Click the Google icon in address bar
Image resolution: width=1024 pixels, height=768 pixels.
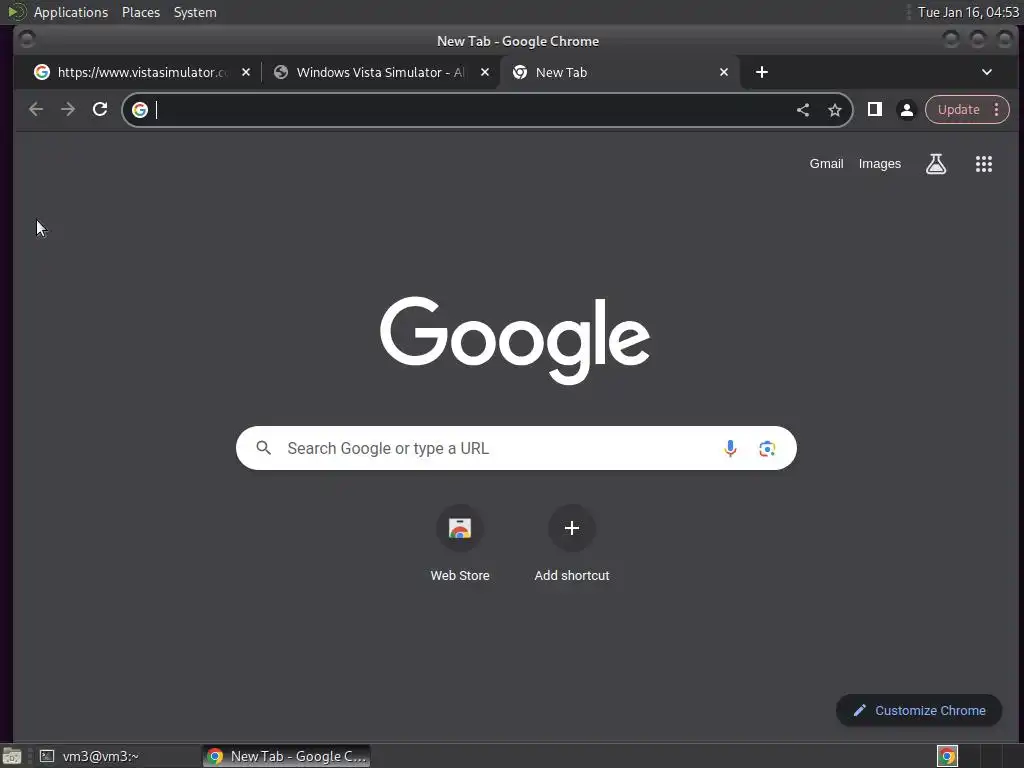[140, 110]
